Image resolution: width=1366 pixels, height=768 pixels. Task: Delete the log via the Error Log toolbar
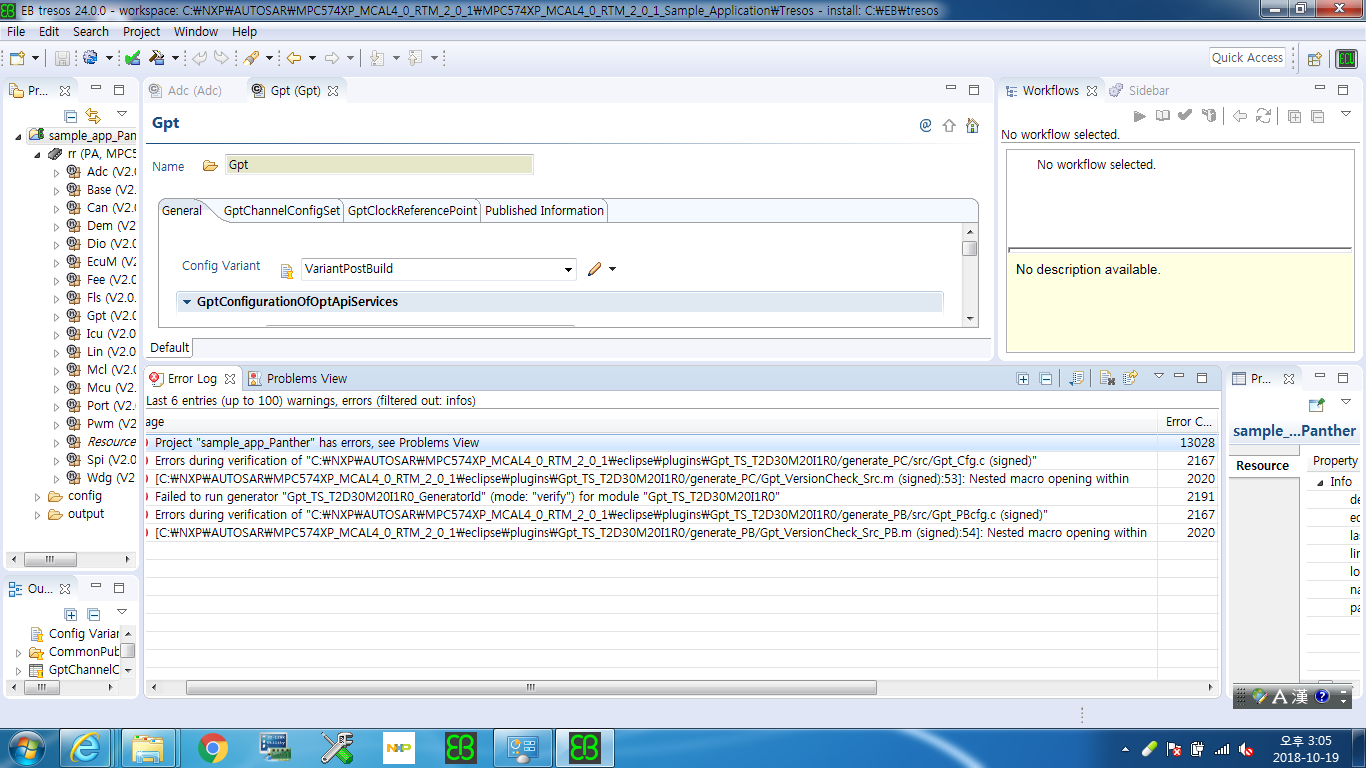point(1108,379)
